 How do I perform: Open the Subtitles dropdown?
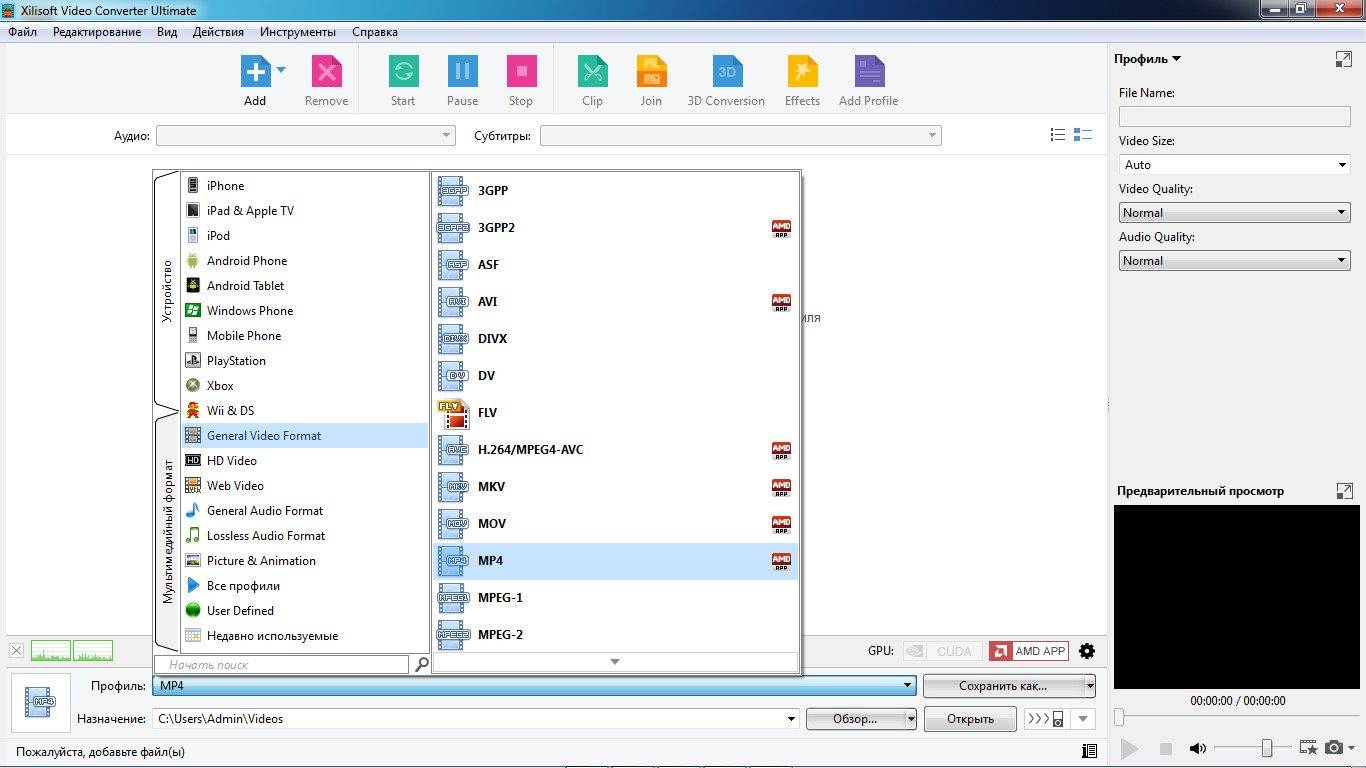pos(740,135)
